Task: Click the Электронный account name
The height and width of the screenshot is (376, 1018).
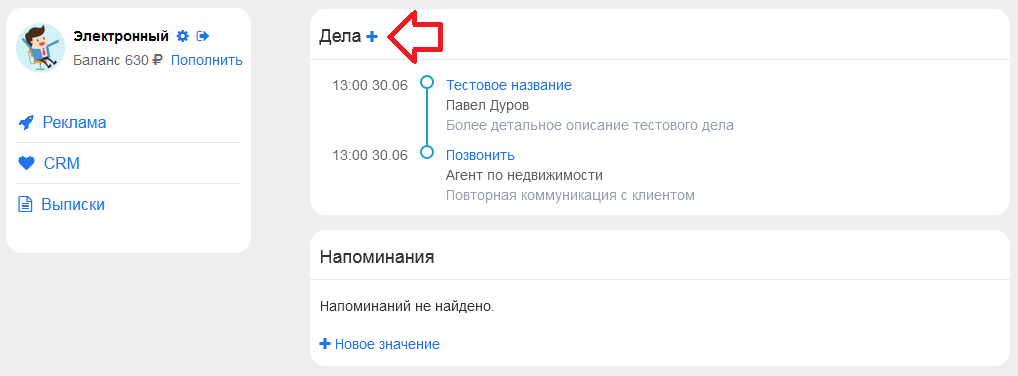Action: tap(121, 36)
